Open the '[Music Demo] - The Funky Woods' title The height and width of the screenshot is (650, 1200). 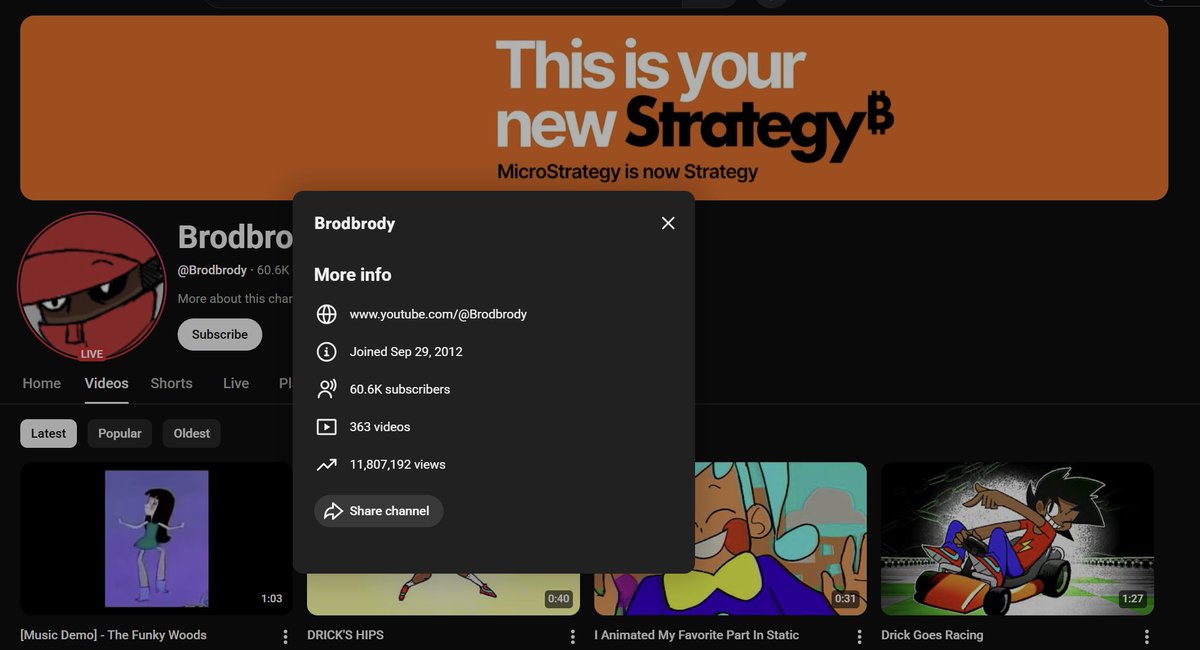(113, 635)
